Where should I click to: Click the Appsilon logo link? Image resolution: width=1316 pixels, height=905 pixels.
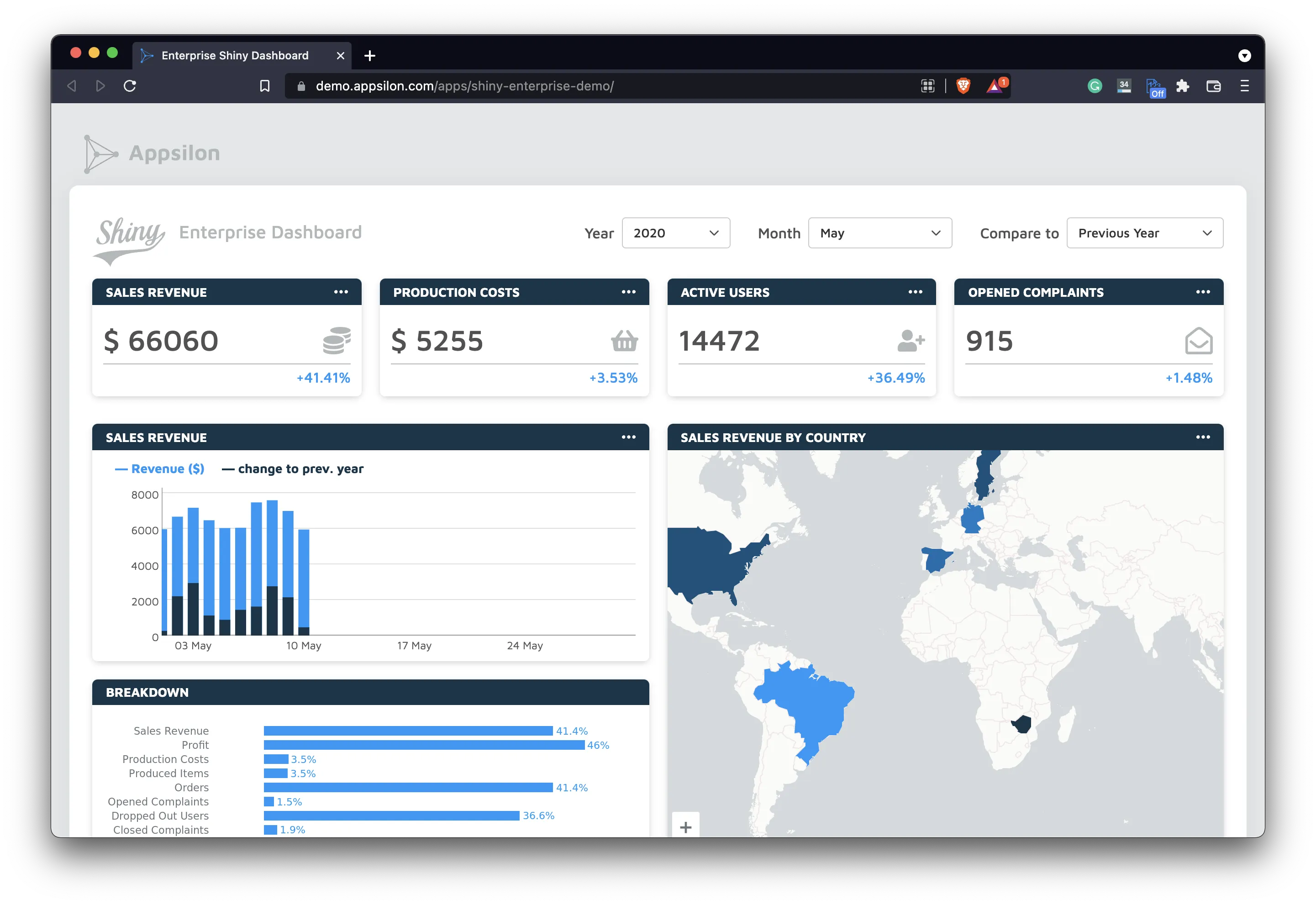tap(153, 153)
